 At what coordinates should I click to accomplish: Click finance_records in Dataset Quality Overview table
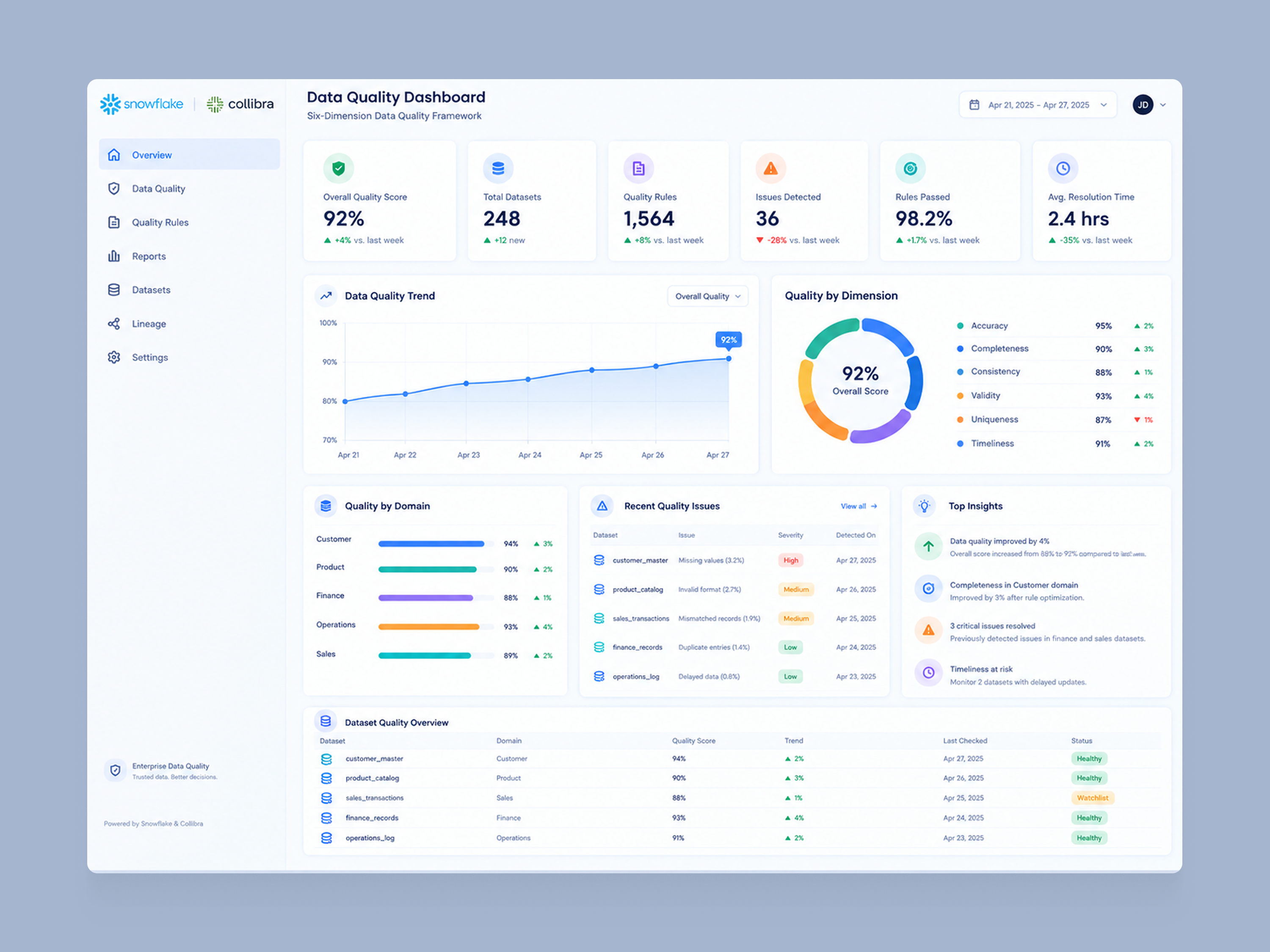(x=371, y=818)
